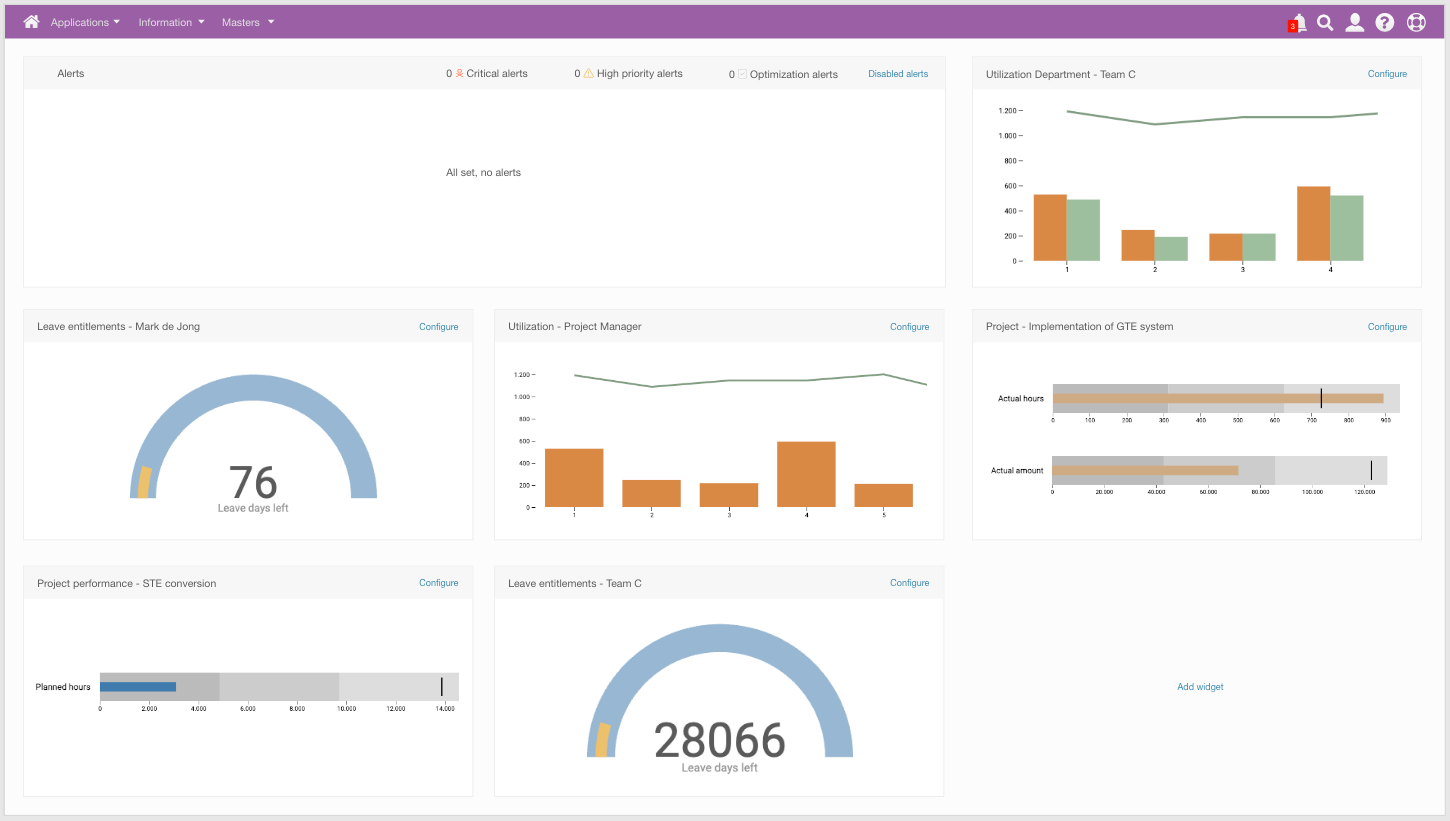Click the Alerts panel title
Viewport: 1450px width, 821px height.
pyautogui.click(x=71, y=74)
